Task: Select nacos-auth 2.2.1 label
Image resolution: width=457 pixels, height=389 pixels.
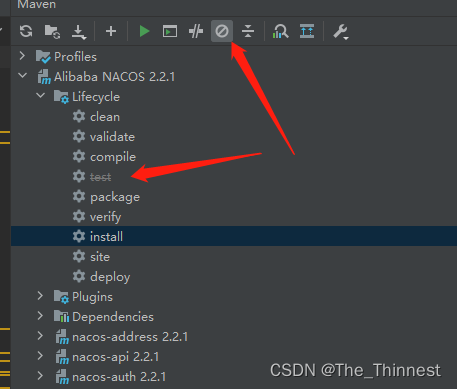Action: pyautogui.click(x=119, y=377)
